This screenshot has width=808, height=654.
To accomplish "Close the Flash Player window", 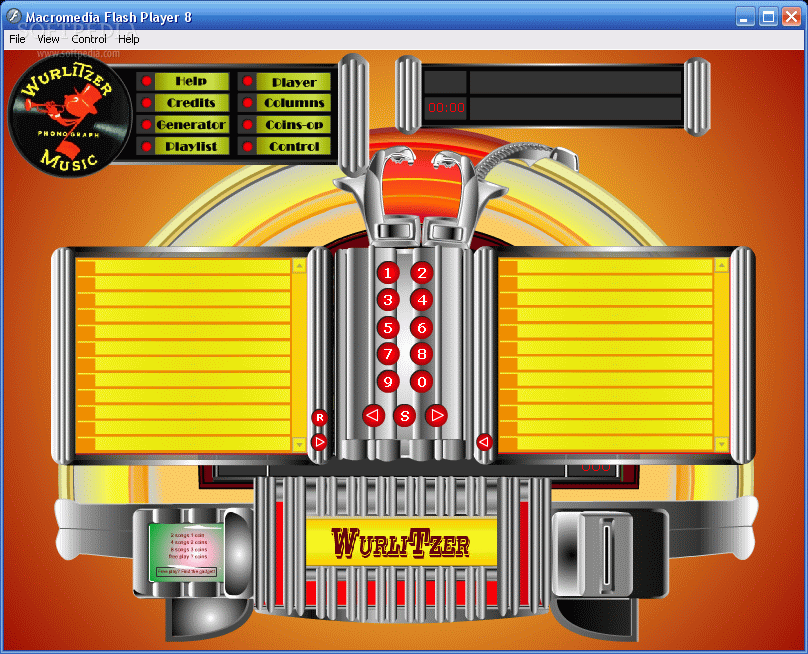I will pos(791,17).
